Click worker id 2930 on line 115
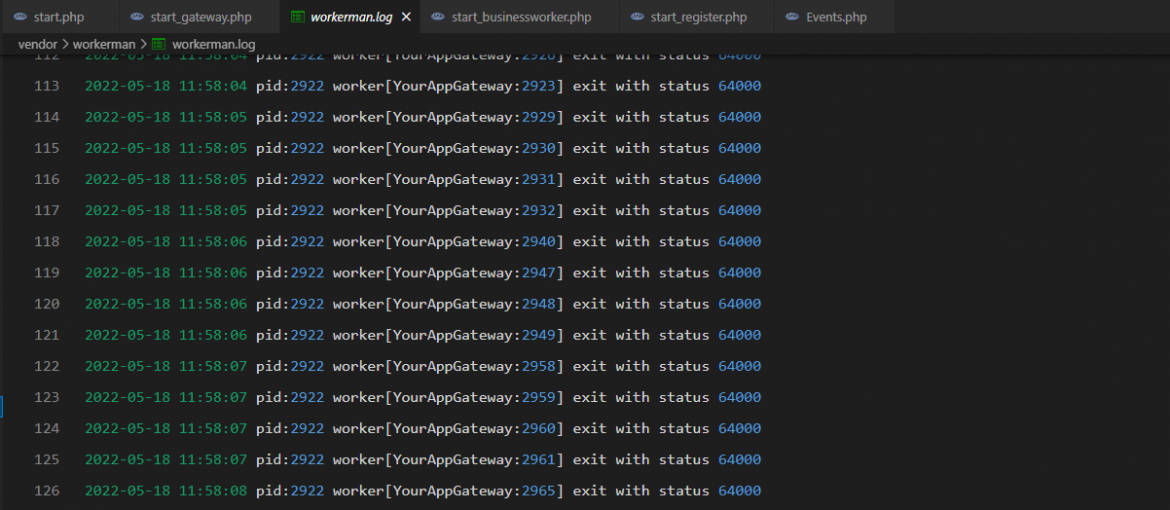The image size is (1170, 510). click(539, 148)
